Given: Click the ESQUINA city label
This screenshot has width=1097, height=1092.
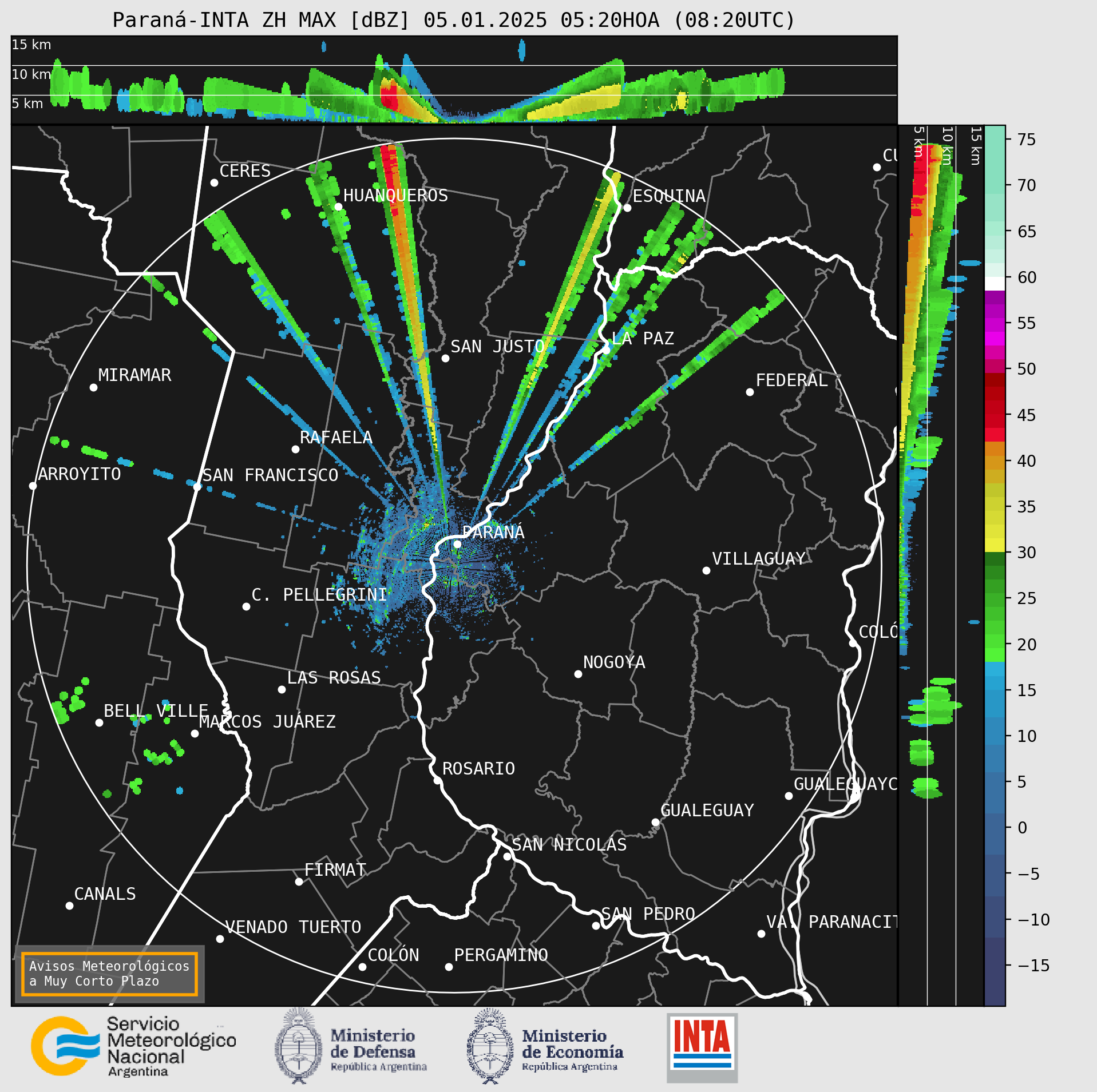Looking at the screenshot, I should 669,196.
